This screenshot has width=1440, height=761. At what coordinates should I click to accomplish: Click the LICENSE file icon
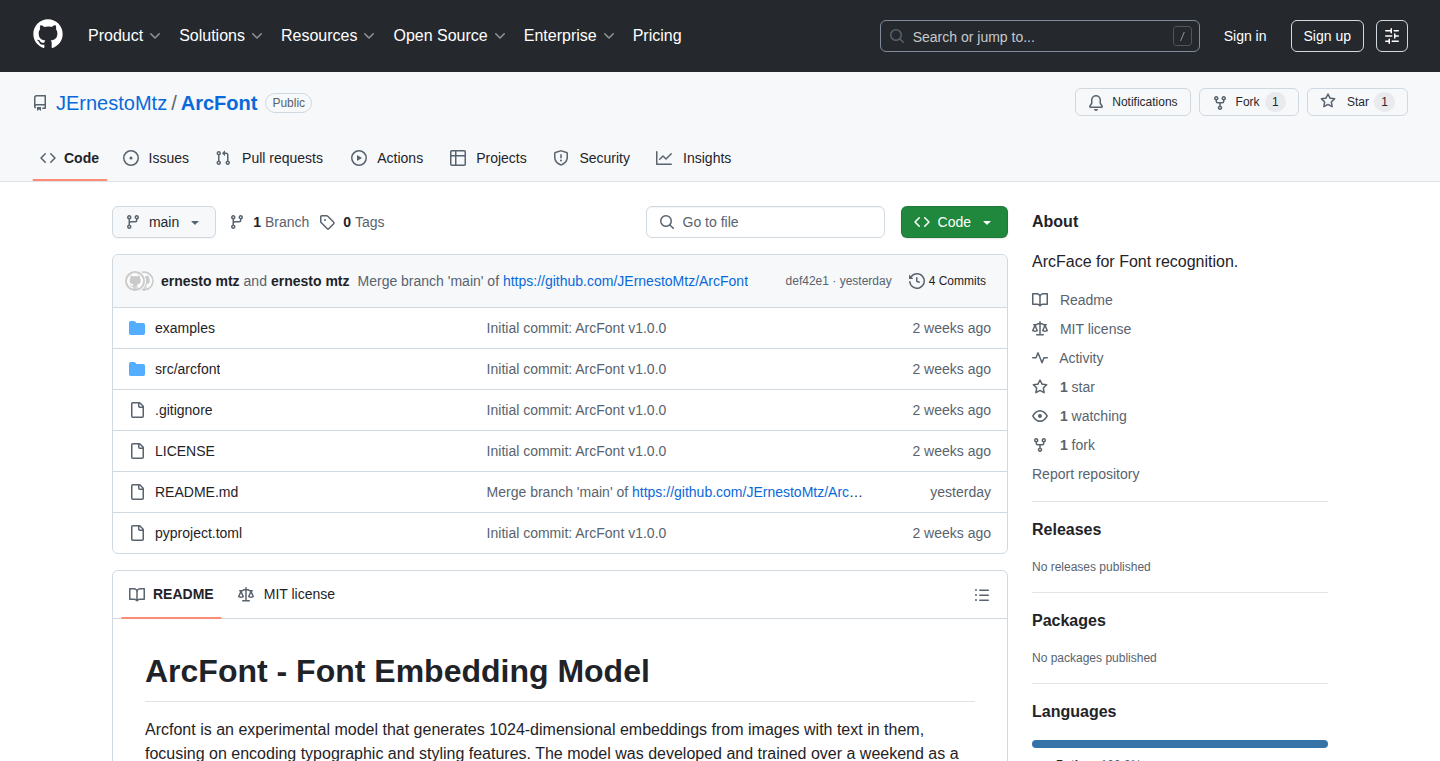137,451
